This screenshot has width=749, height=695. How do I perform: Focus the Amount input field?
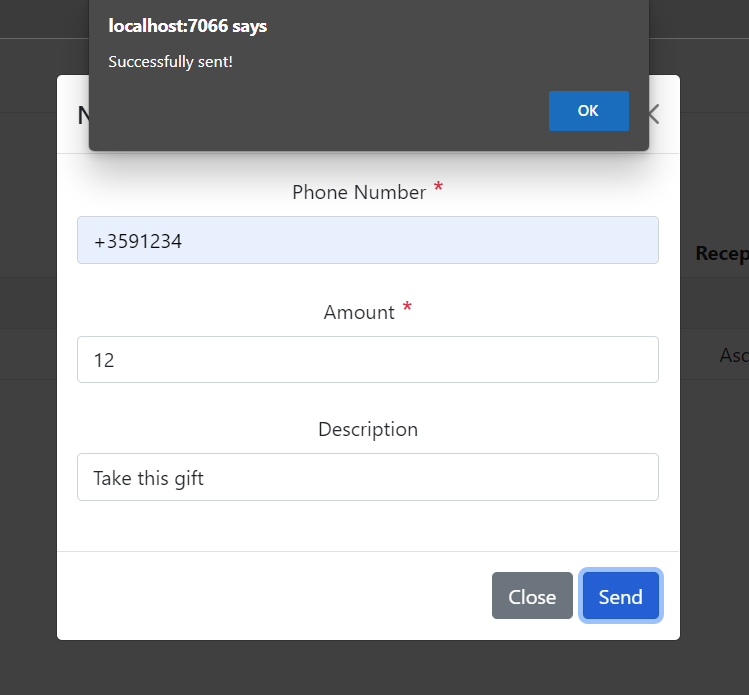[x=368, y=360]
